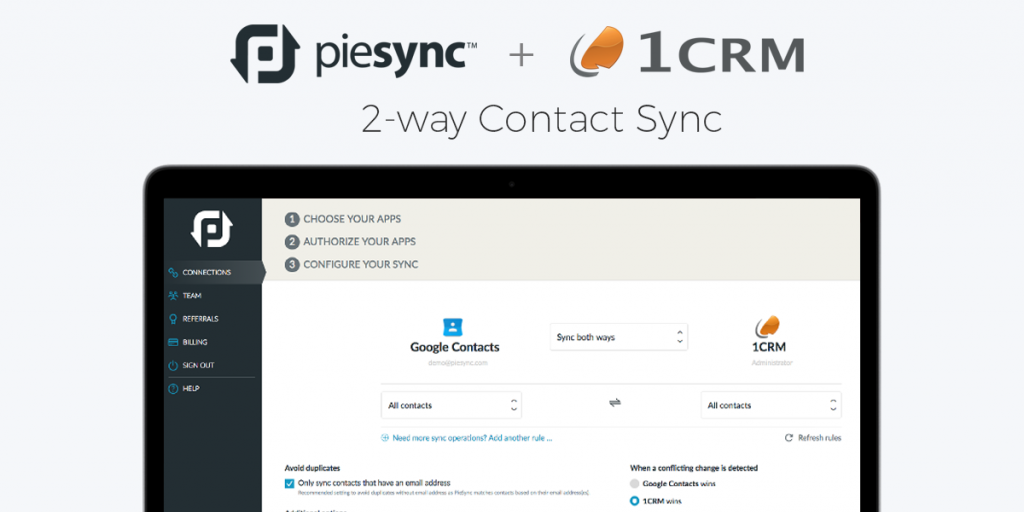The height and width of the screenshot is (512, 1024).
Task: Click Need more sync operations? Add another rule
Action: tap(466, 438)
